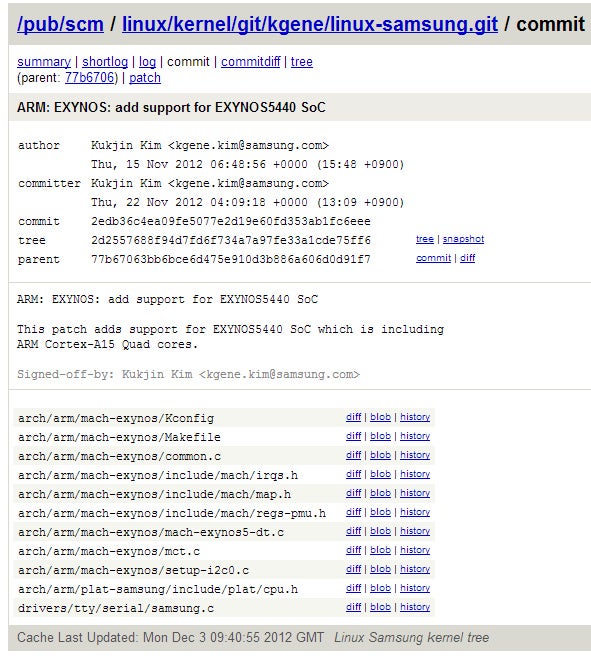The image size is (591, 667).
Task: Open blob of mach-exynos5-dt.c
Action: [380, 531]
